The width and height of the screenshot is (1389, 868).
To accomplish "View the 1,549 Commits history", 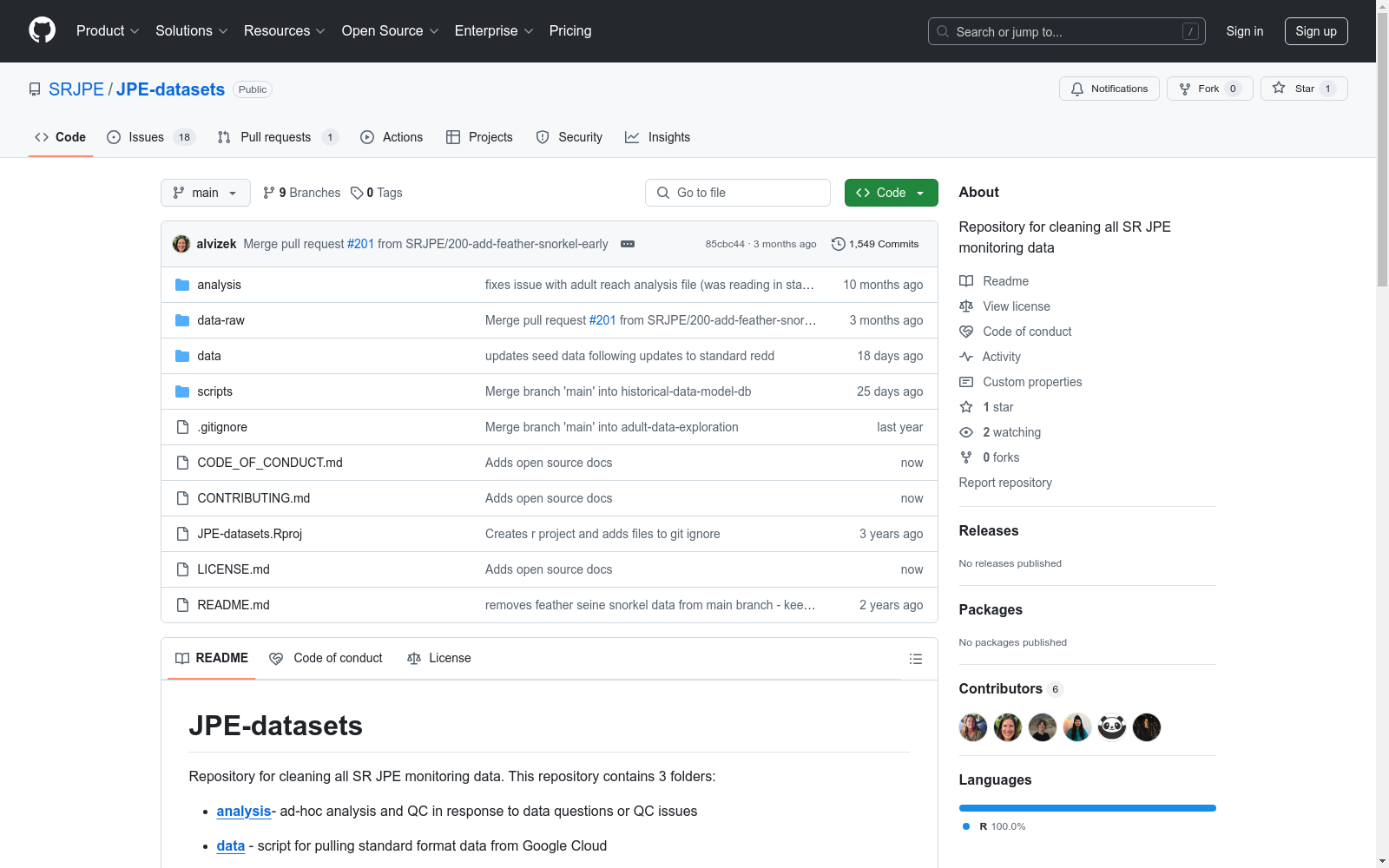I will (x=875, y=244).
